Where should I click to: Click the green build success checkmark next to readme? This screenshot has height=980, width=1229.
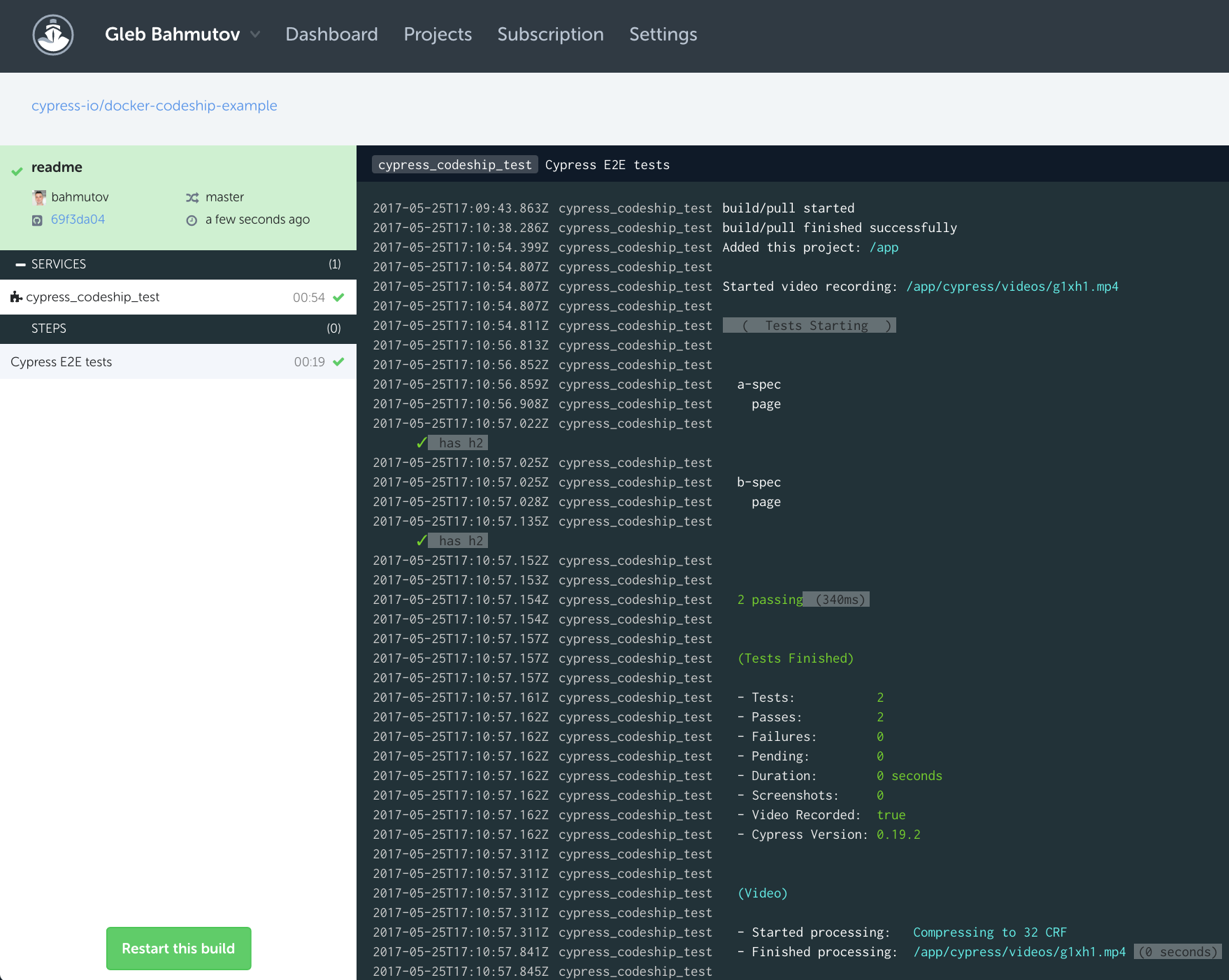[x=17, y=171]
